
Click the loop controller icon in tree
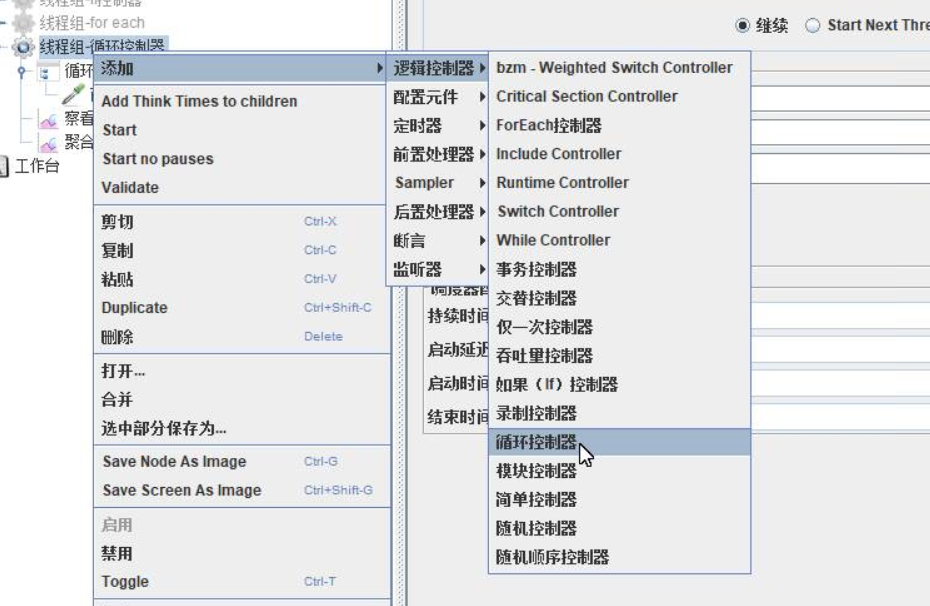(47, 71)
